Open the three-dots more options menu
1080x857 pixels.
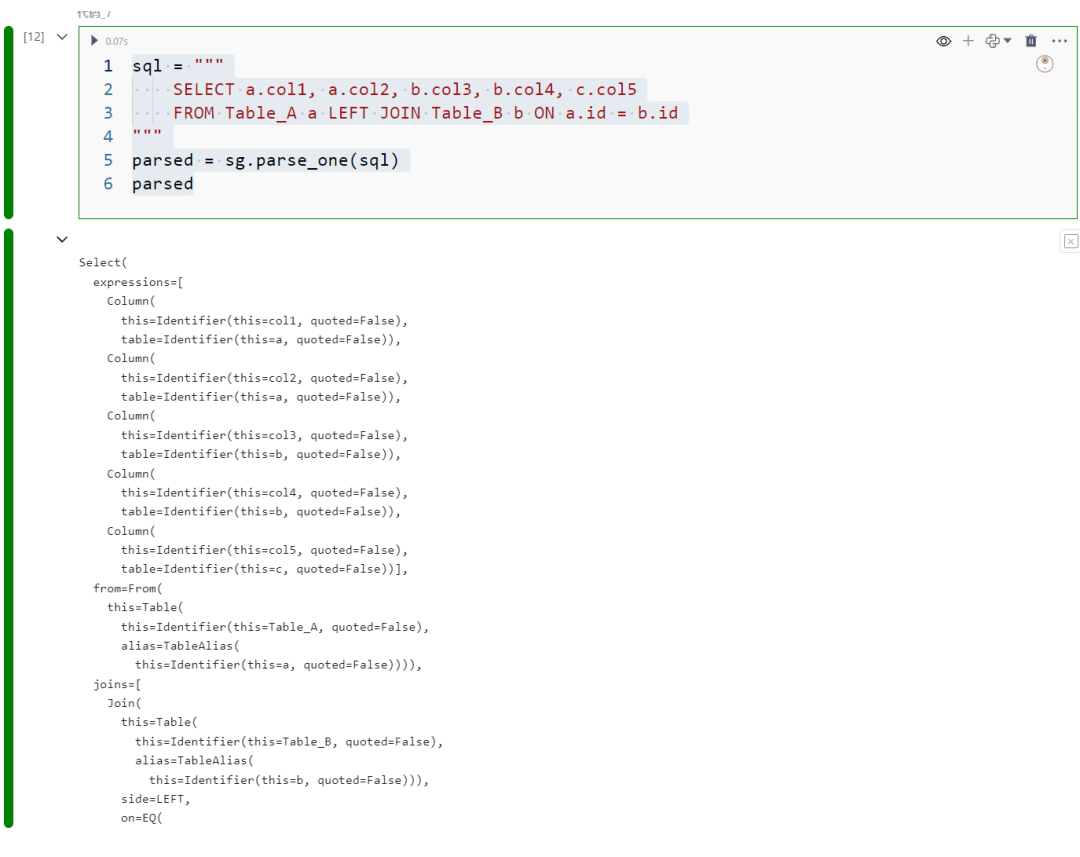click(1060, 41)
